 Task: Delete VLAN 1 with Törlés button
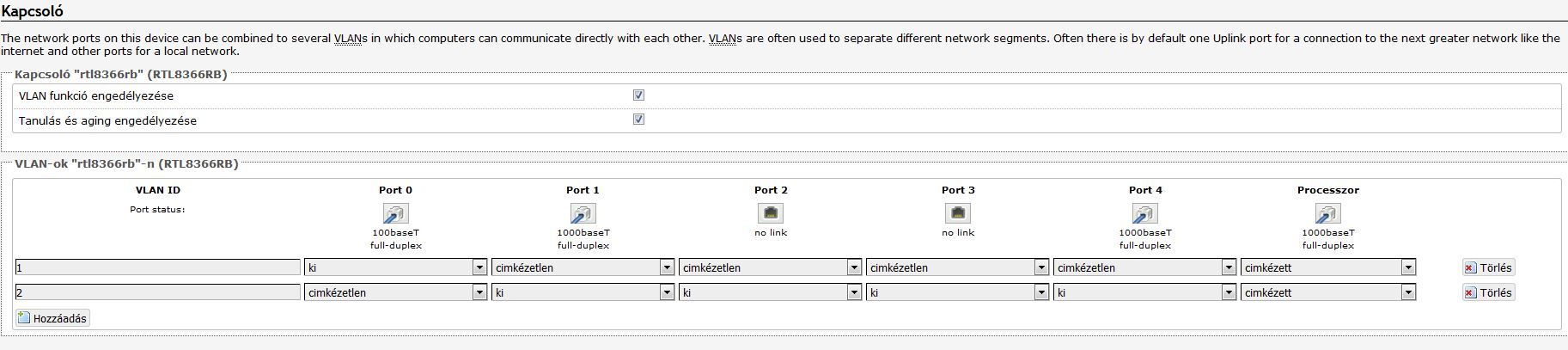tap(1488, 267)
